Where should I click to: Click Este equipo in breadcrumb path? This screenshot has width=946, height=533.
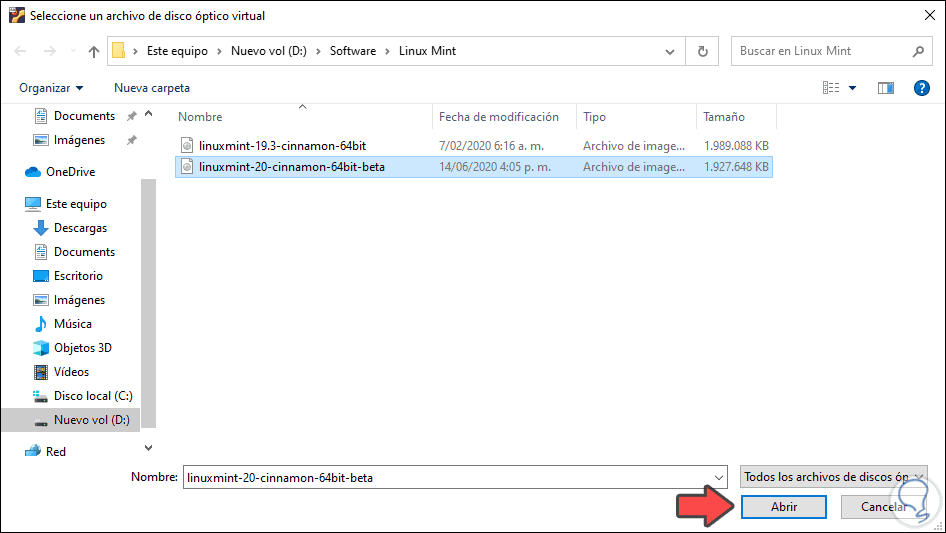[177, 51]
